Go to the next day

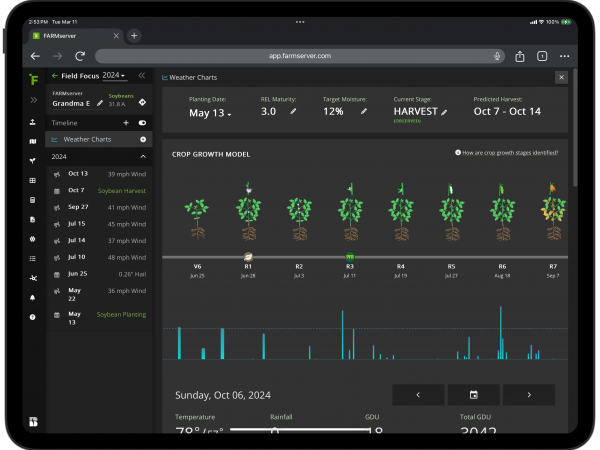pos(529,395)
